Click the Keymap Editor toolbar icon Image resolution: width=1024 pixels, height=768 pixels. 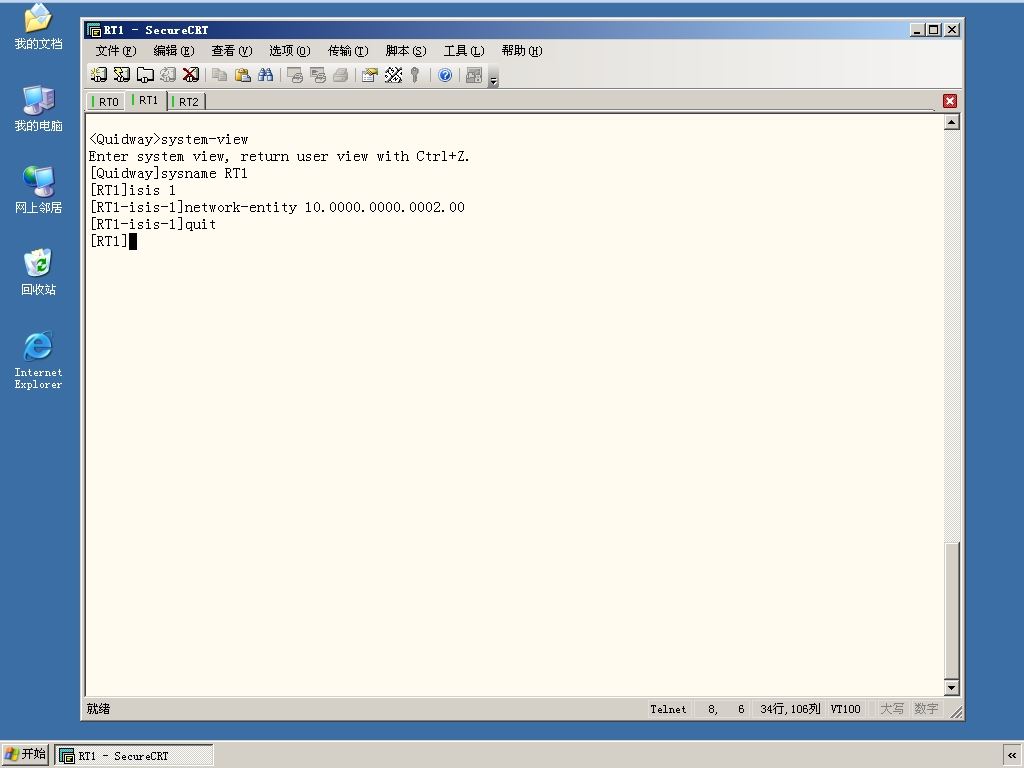click(x=393, y=75)
